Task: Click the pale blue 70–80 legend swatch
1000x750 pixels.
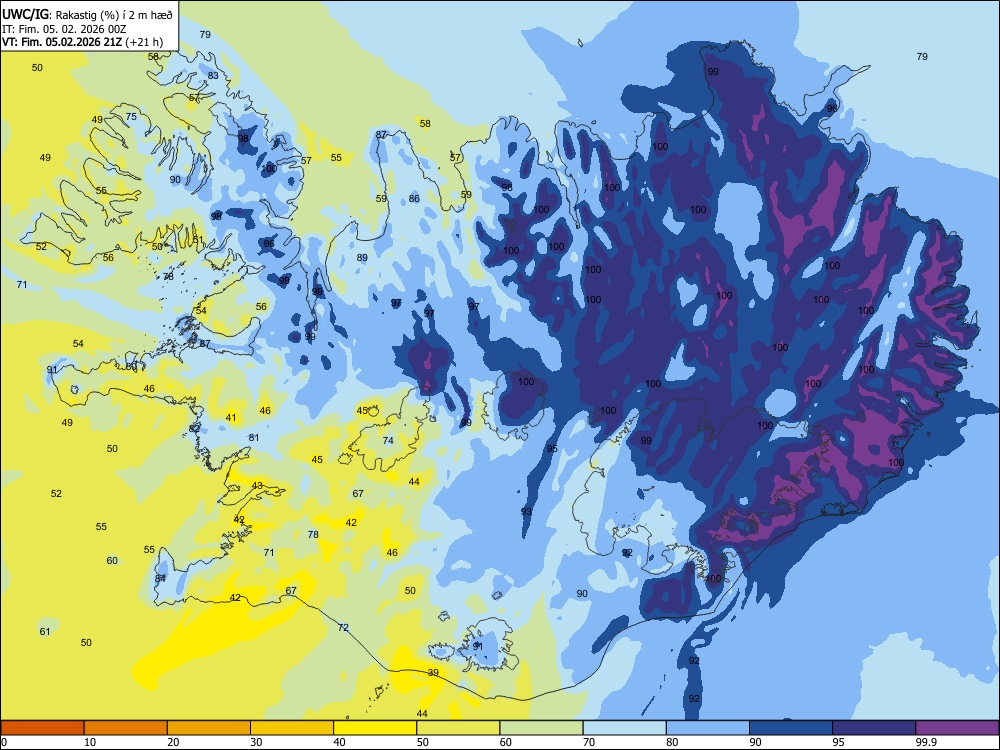Action: tap(624, 728)
